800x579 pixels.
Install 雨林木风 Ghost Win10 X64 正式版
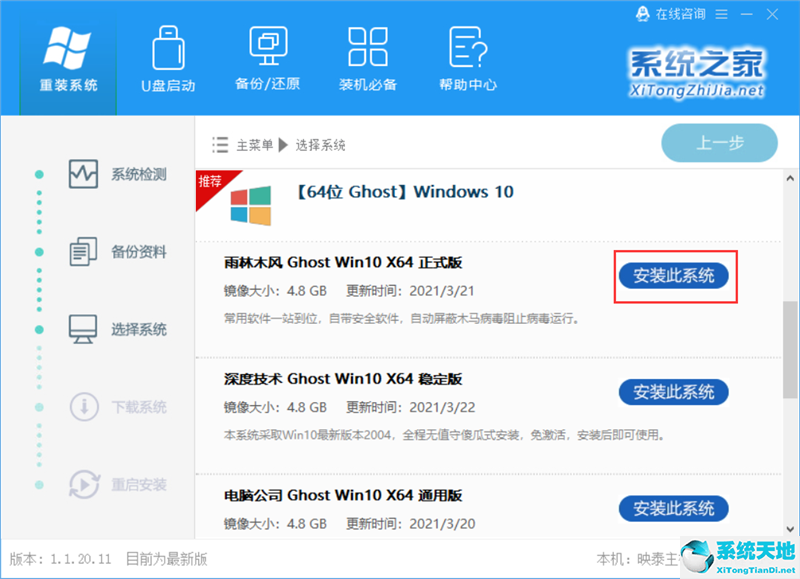673,277
